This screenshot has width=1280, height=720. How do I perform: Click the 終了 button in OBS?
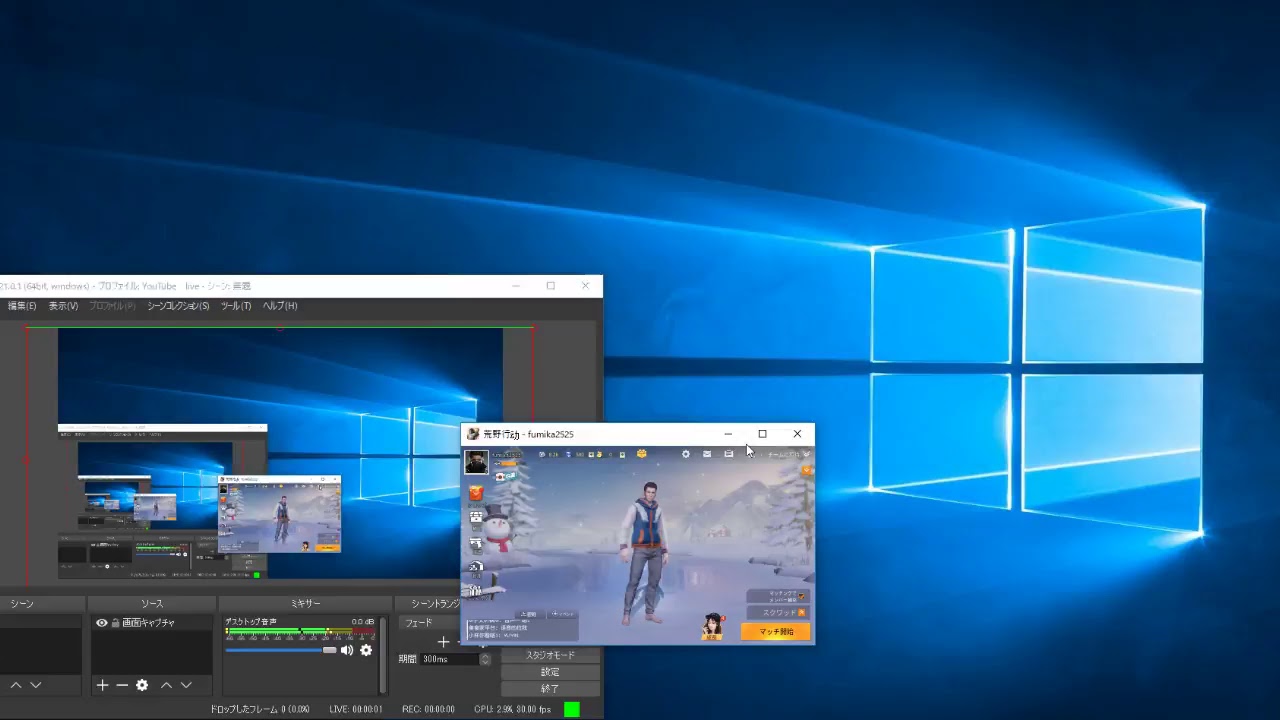point(551,688)
